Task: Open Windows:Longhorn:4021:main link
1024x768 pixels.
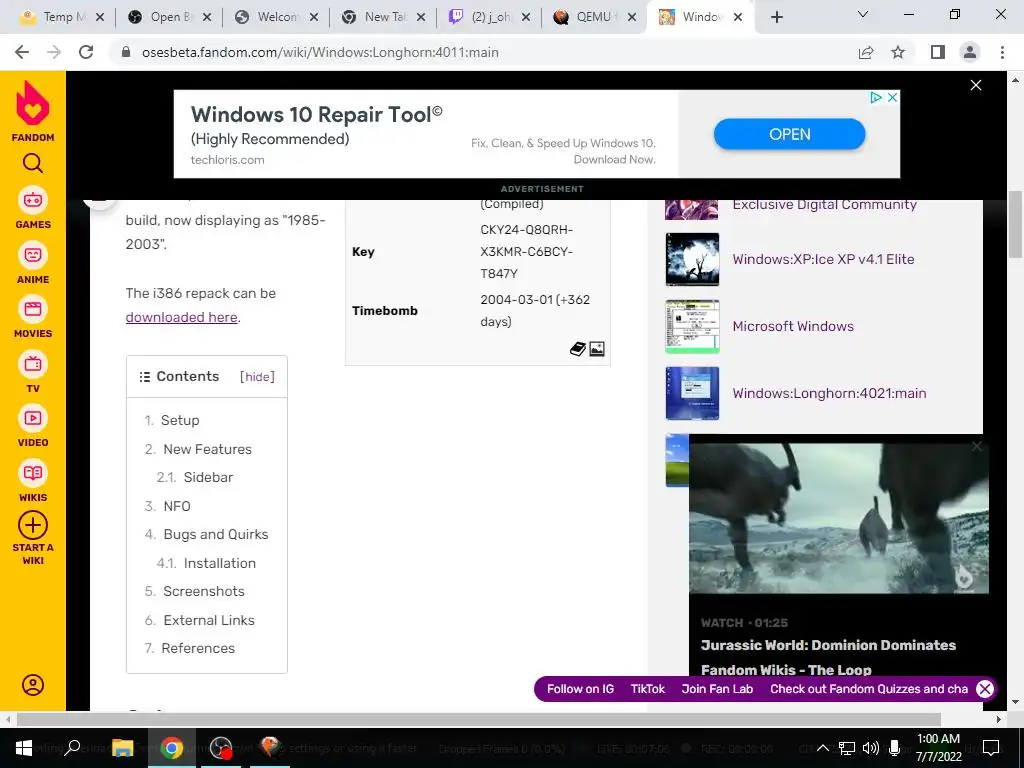Action: click(x=829, y=393)
